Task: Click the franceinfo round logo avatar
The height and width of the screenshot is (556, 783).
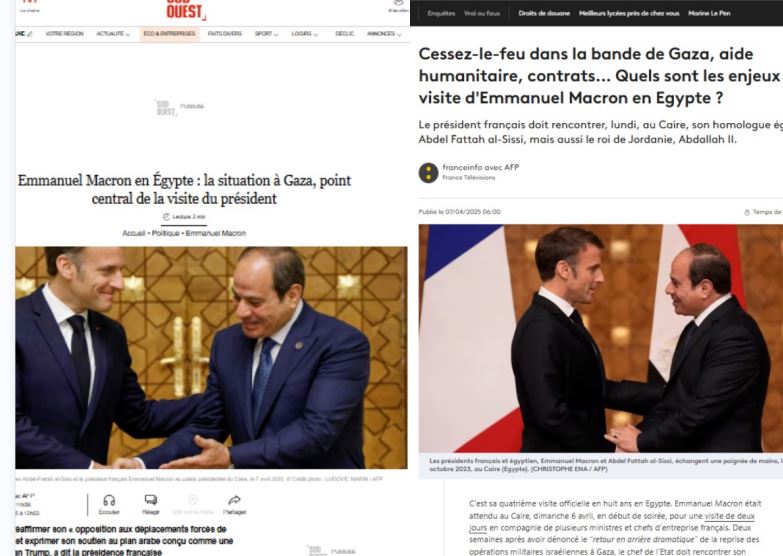Action: (x=428, y=173)
